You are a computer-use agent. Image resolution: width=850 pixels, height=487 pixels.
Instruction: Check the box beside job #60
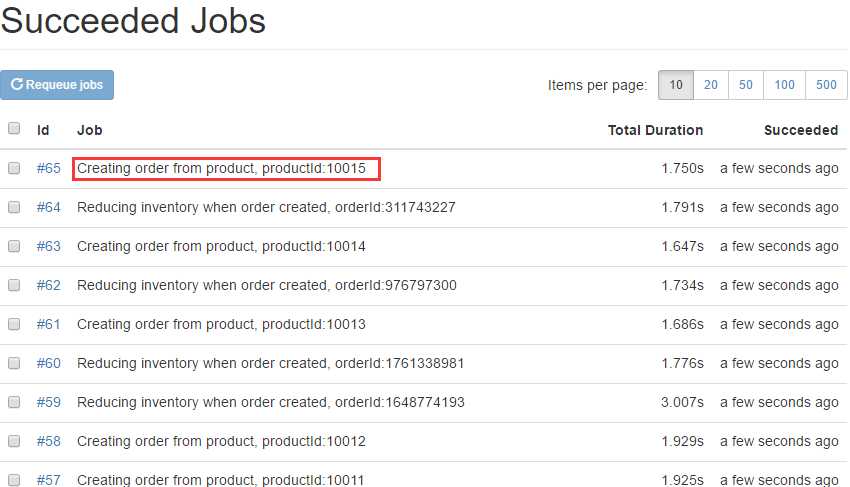click(x=14, y=364)
